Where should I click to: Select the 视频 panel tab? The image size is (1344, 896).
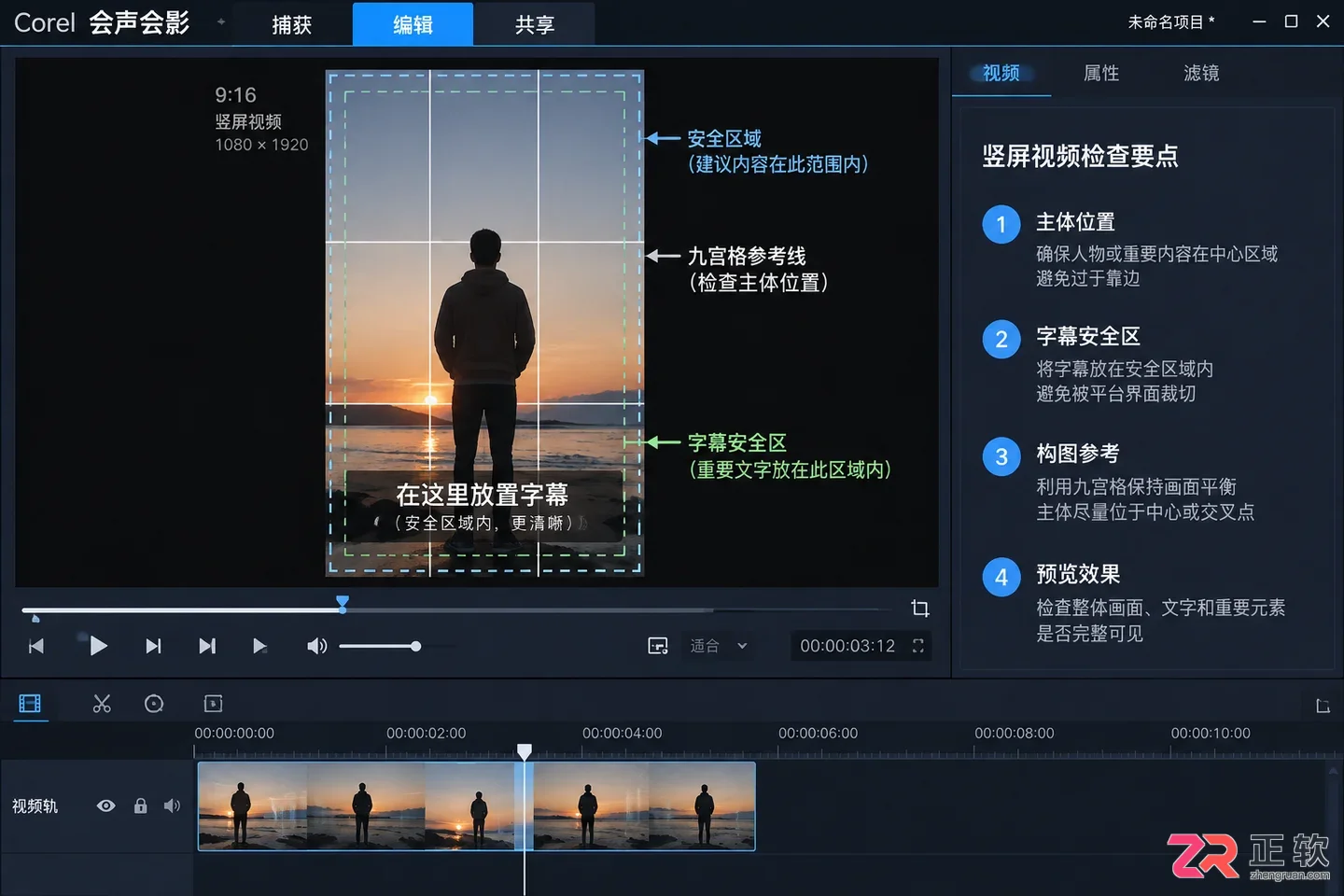coord(1001,73)
